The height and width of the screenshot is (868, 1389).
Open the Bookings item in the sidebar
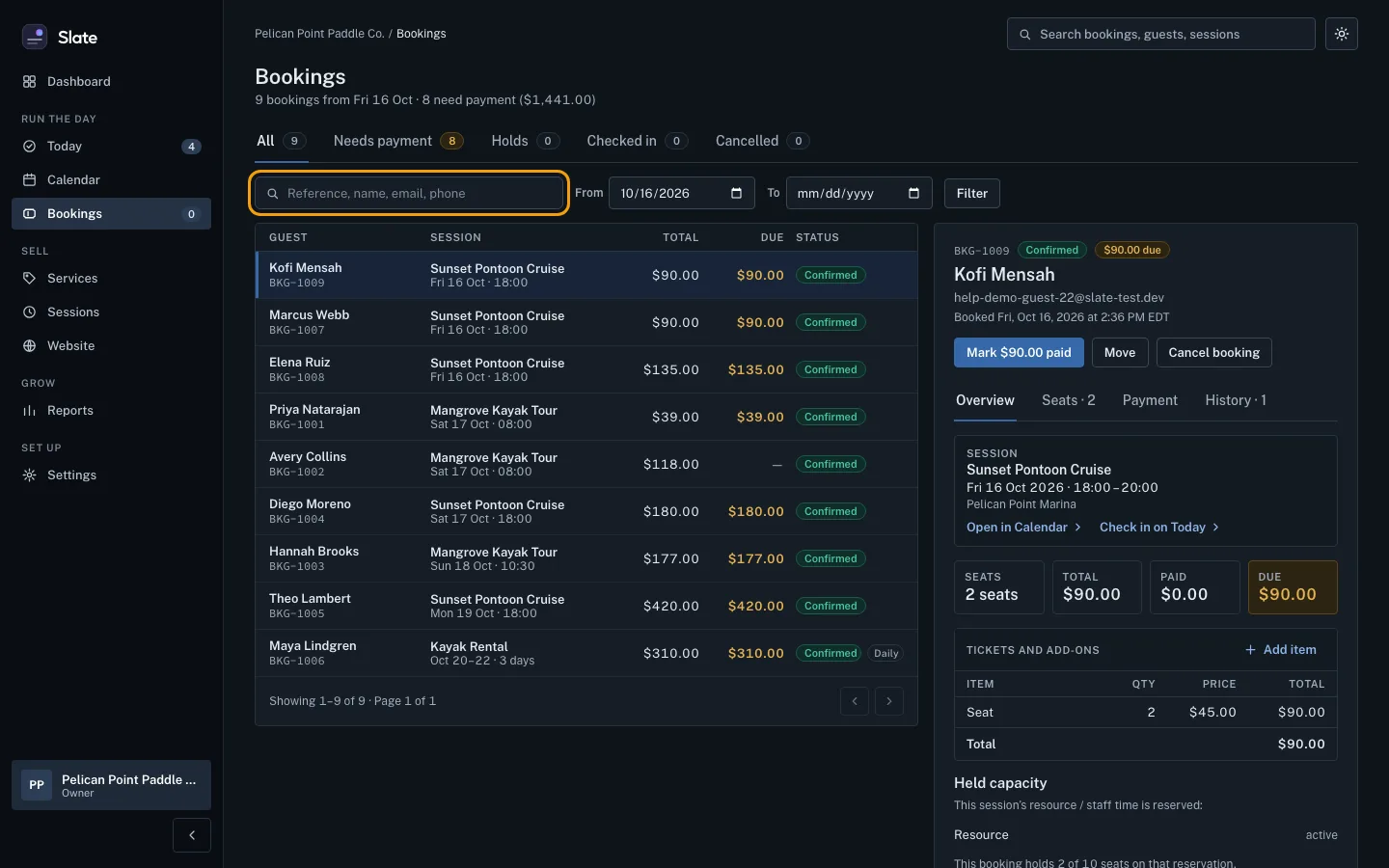[111, 214]
